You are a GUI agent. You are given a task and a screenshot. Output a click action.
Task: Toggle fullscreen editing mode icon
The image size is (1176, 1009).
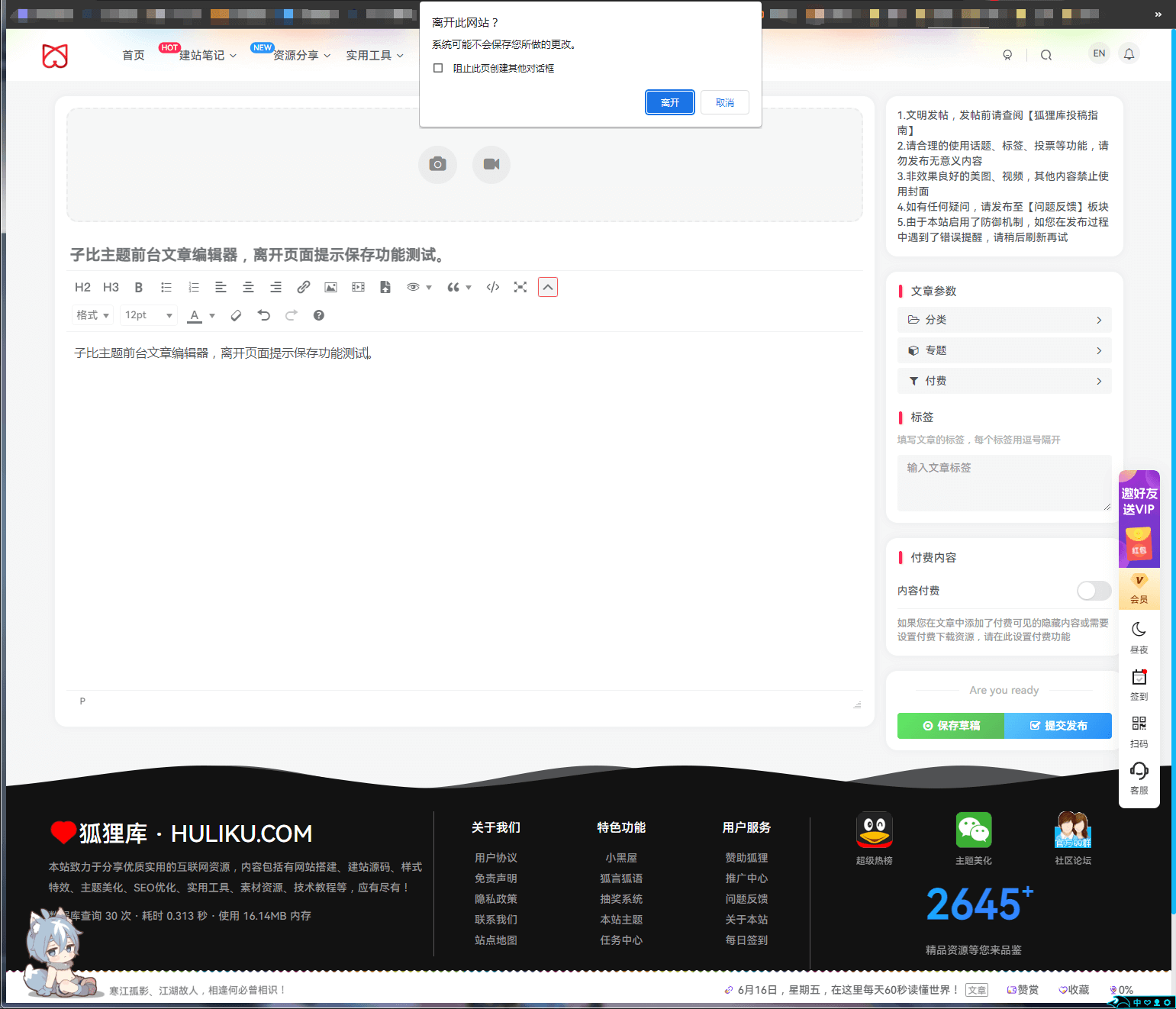point(520,287)
